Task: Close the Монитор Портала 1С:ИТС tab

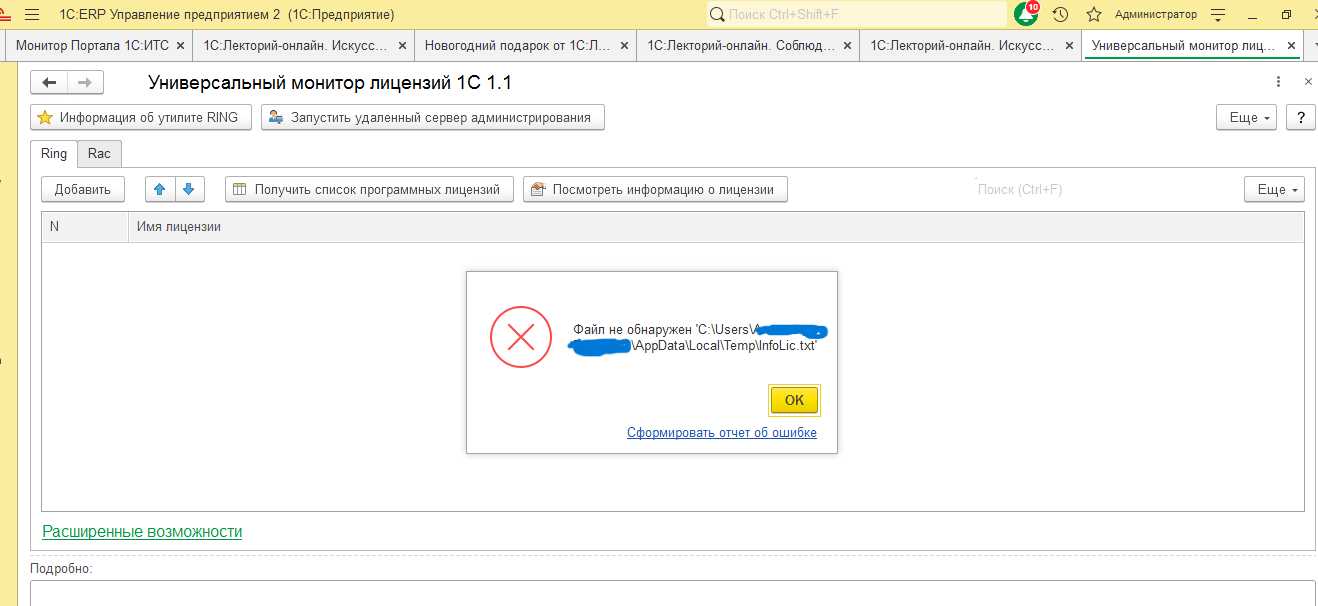Action: point(179,46)
